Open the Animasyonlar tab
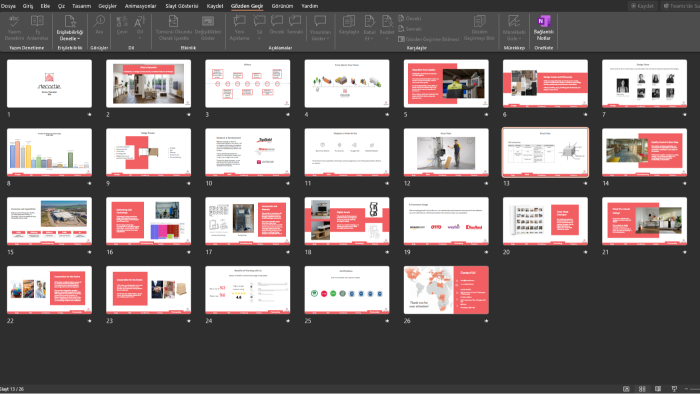700x394 pixels. click(141, 6)
